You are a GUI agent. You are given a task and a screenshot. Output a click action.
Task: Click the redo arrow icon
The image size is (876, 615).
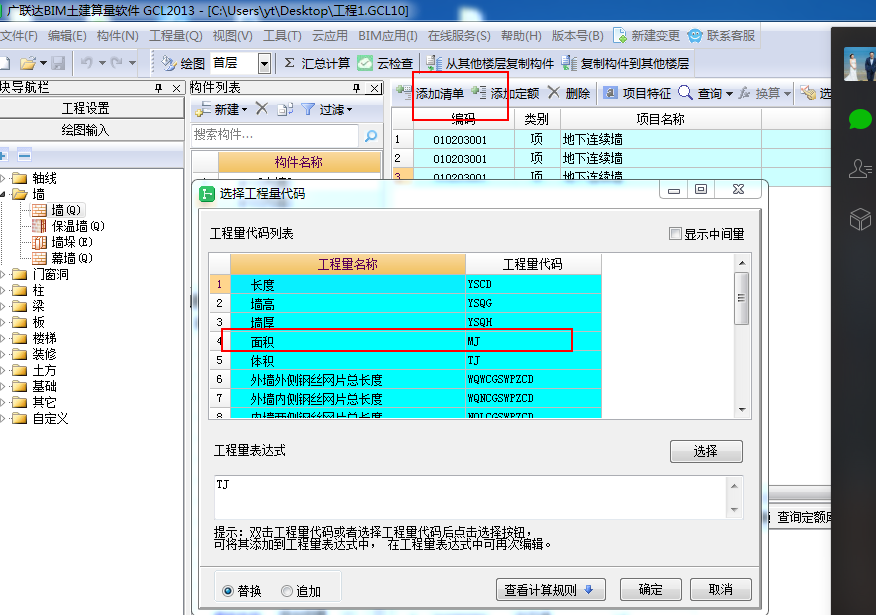pyautogui.click(x=116, y=63)
